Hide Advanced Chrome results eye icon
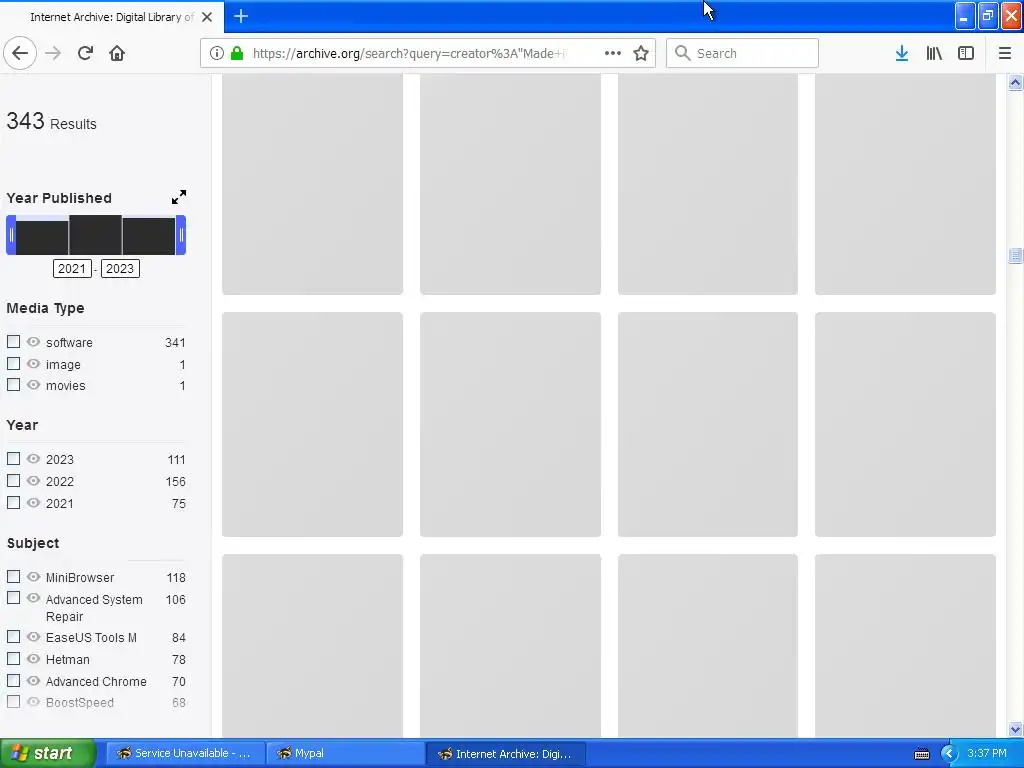This screenshot has height=768, width=1024. point(33,680)
